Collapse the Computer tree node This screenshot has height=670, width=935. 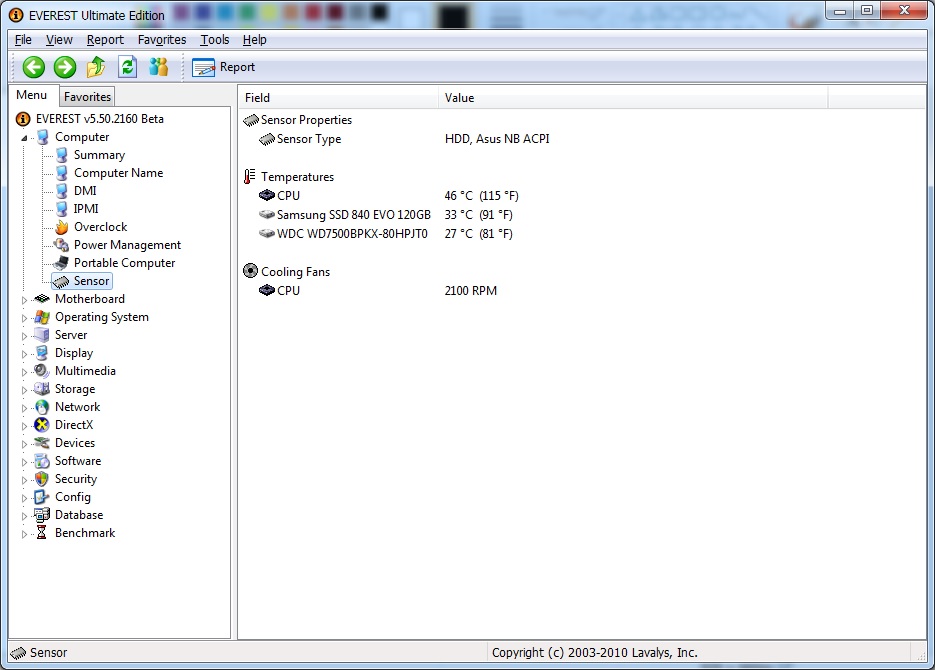coord(26,138)
